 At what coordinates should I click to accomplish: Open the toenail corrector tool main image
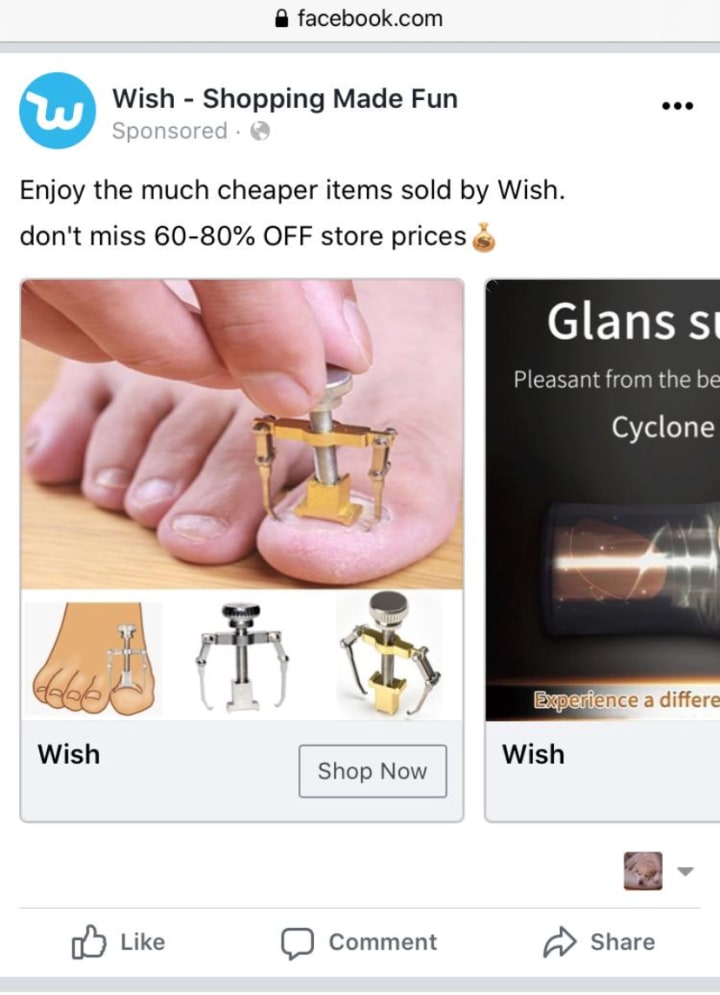click(242, 434)
